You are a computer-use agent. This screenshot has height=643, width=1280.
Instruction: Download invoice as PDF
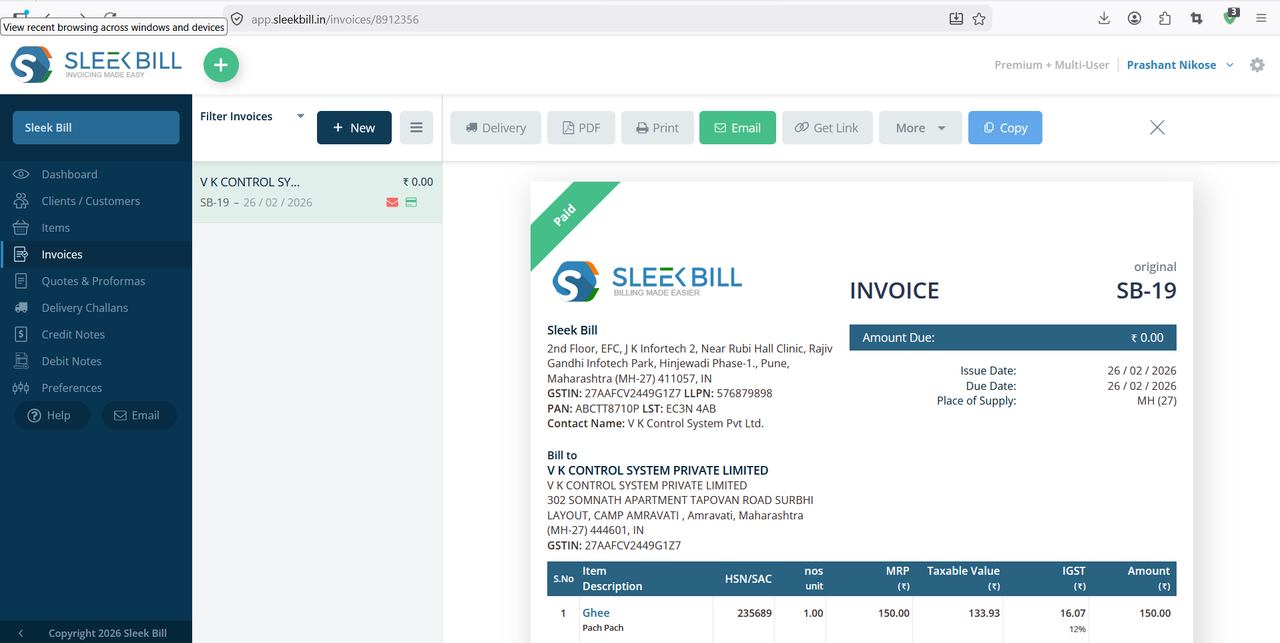pos(581,128)
